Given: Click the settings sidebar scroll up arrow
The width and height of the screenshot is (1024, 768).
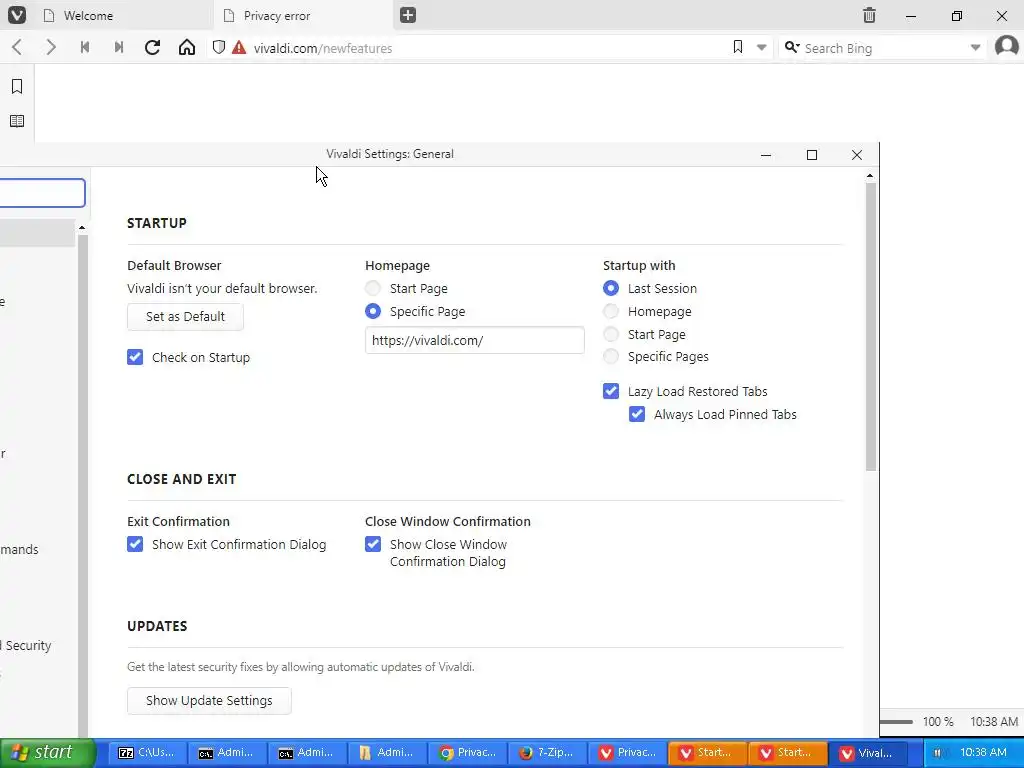Looking at the screenshot, I should (82, 228).
